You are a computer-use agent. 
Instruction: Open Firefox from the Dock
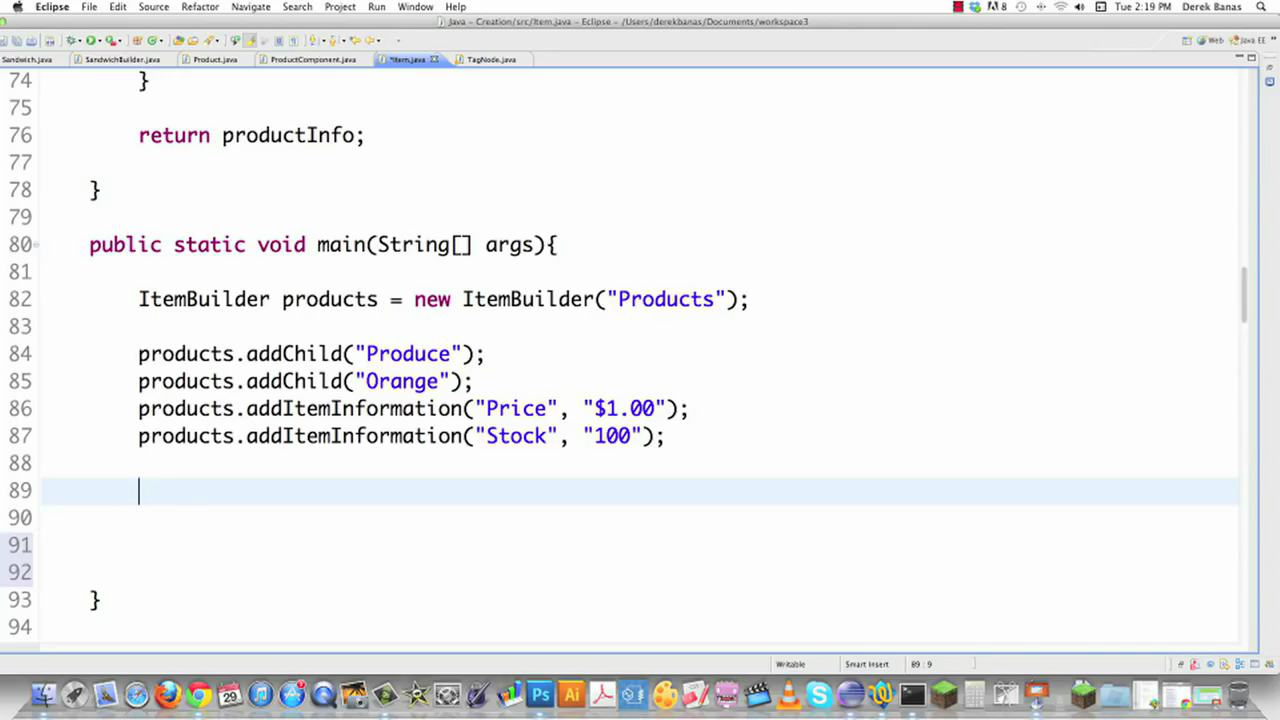(167, 694)
